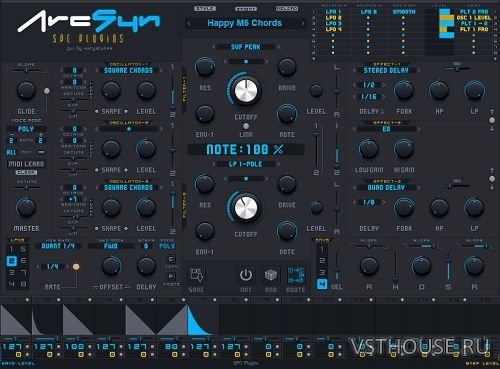
Task: Toggle the Filter Link button
Action: tap(246, 126)
